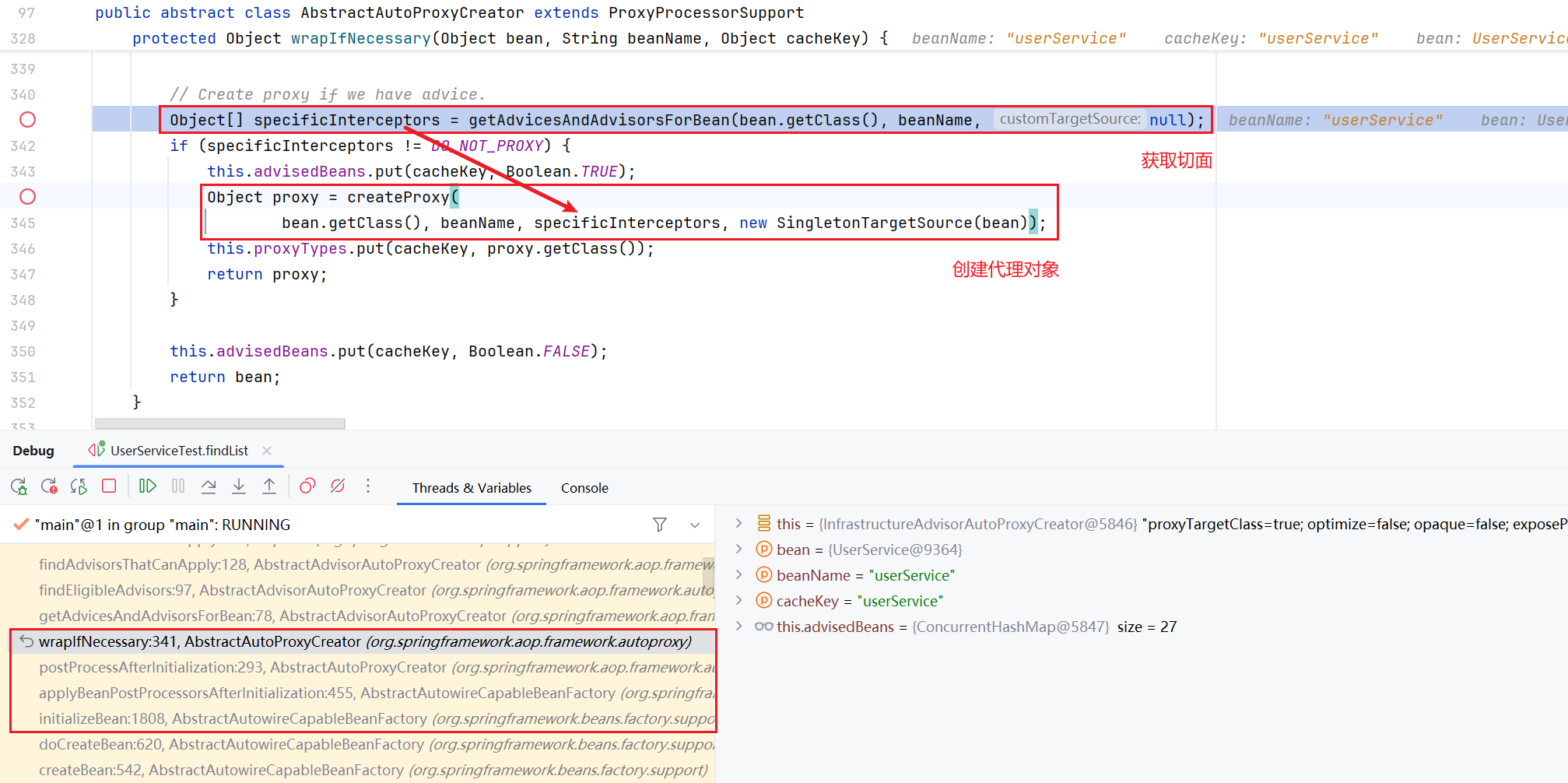Switch to the Threads & Variables tab
The image size is (1568, 783).
click(x=472, y=488)
